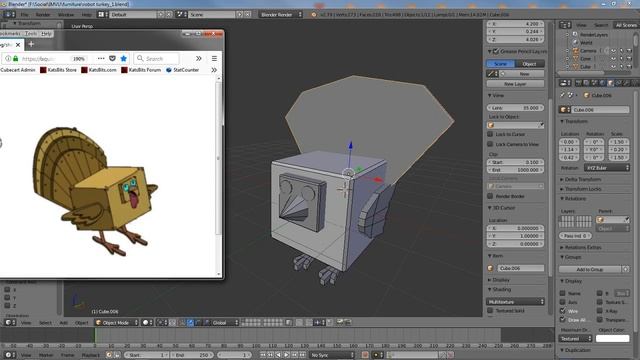The image size is (640, 360).
Task: Enable the Lock to Cursor checkbox
Action: coord(490,134)
